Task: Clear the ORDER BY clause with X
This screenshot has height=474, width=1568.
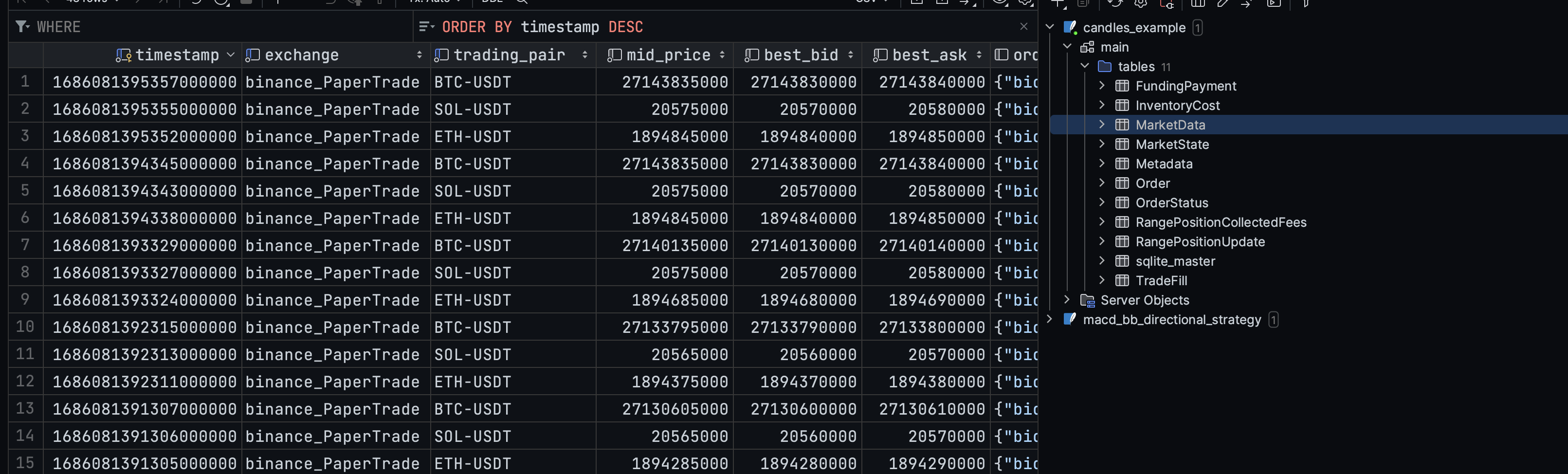Action: coord(1024,27)
